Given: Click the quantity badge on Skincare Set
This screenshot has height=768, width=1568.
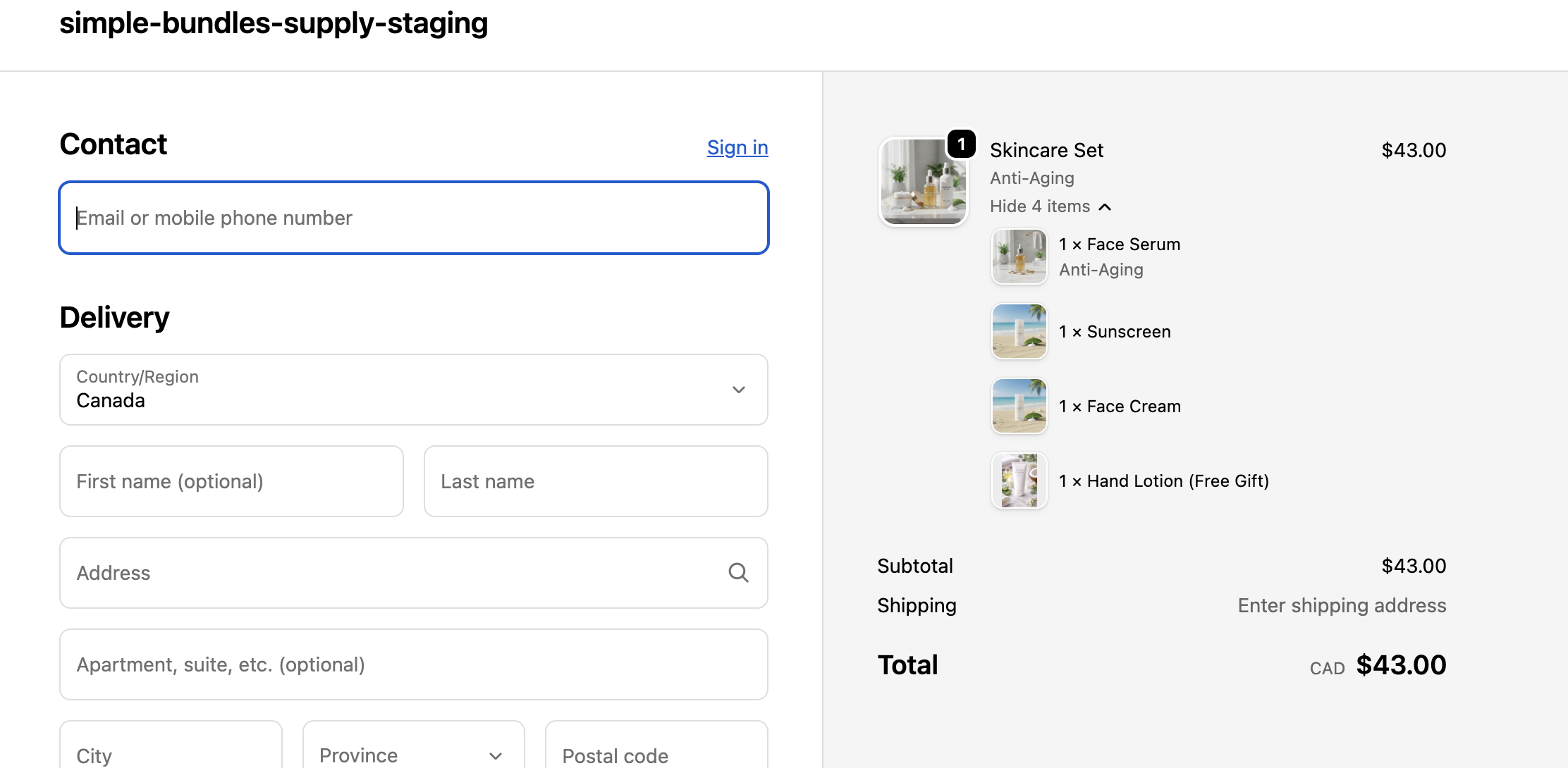Looking at the screenshot, I should pos(961,144).
